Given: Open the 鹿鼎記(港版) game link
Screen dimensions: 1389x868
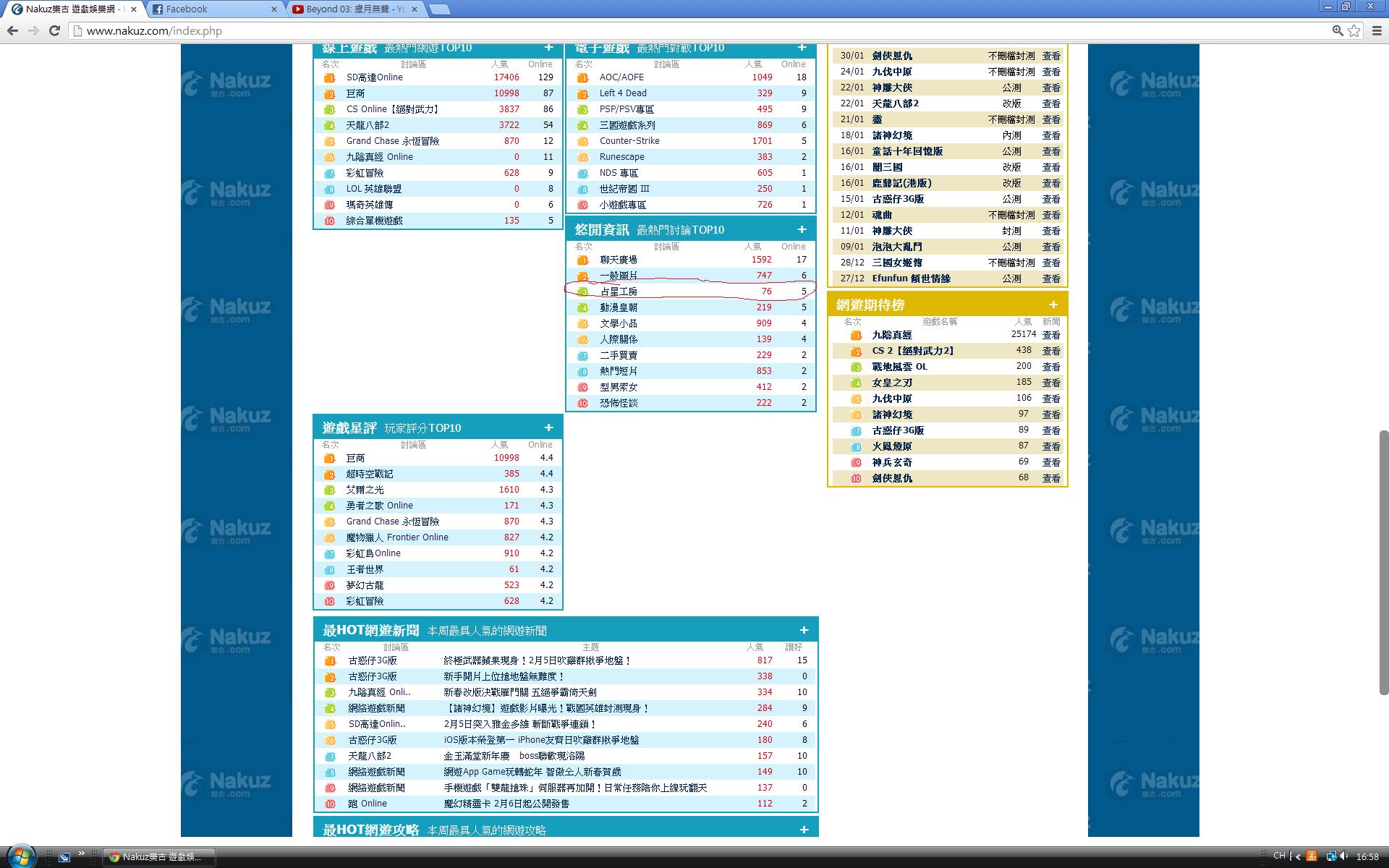Looking at the screenshot, I should coord(901,183).
